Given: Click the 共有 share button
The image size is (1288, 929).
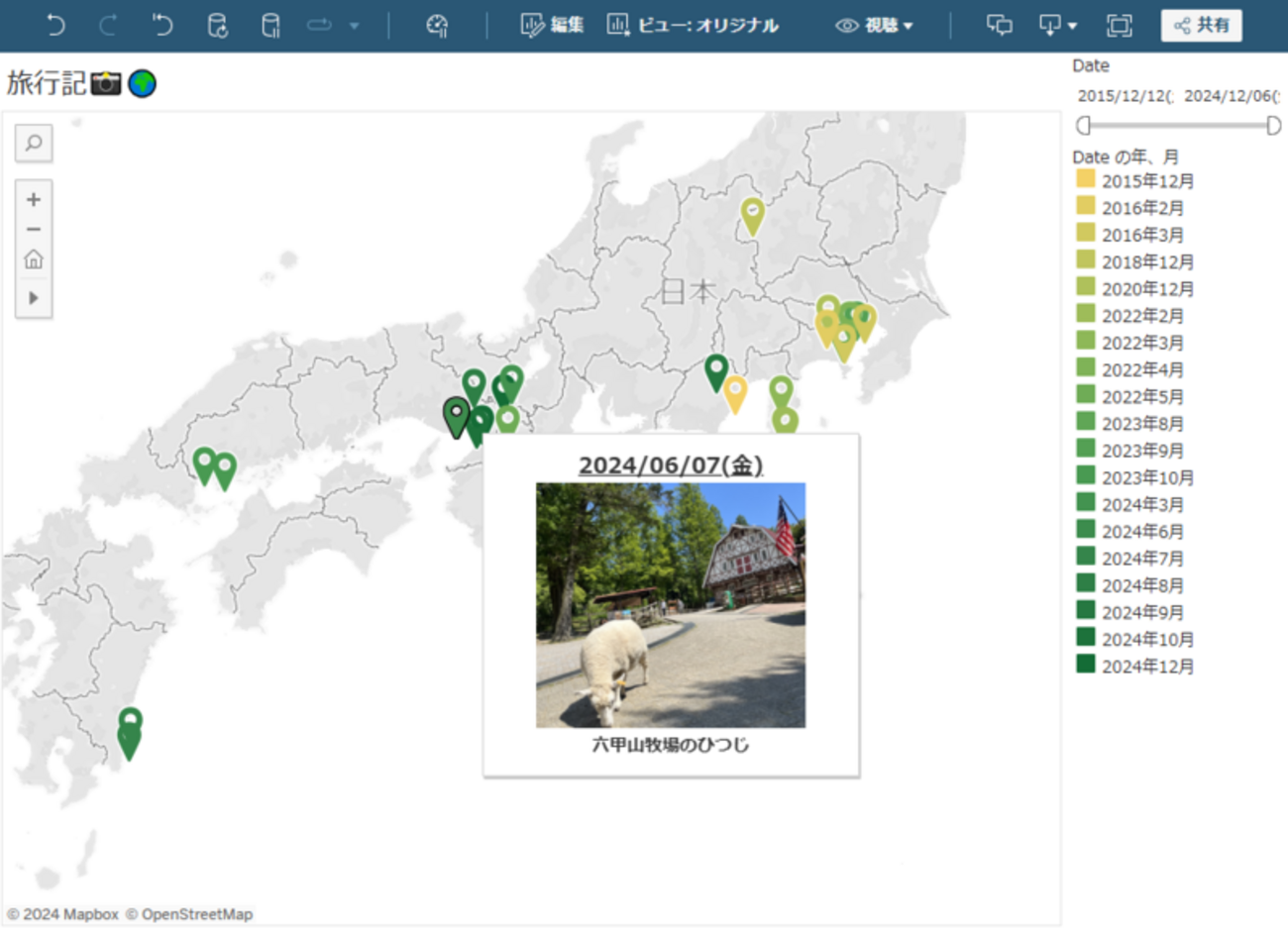Looking at the screenshot, I should [1201, 25].
